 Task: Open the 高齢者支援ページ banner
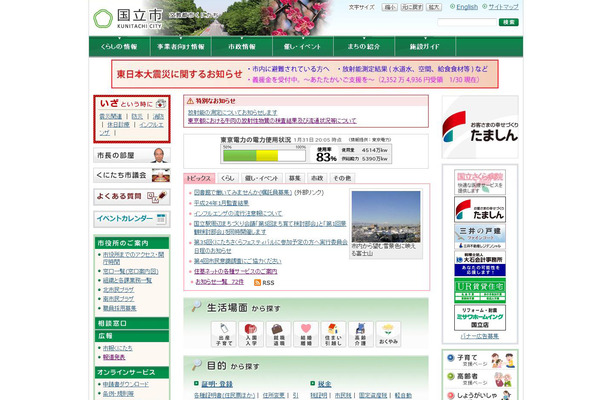480,379
